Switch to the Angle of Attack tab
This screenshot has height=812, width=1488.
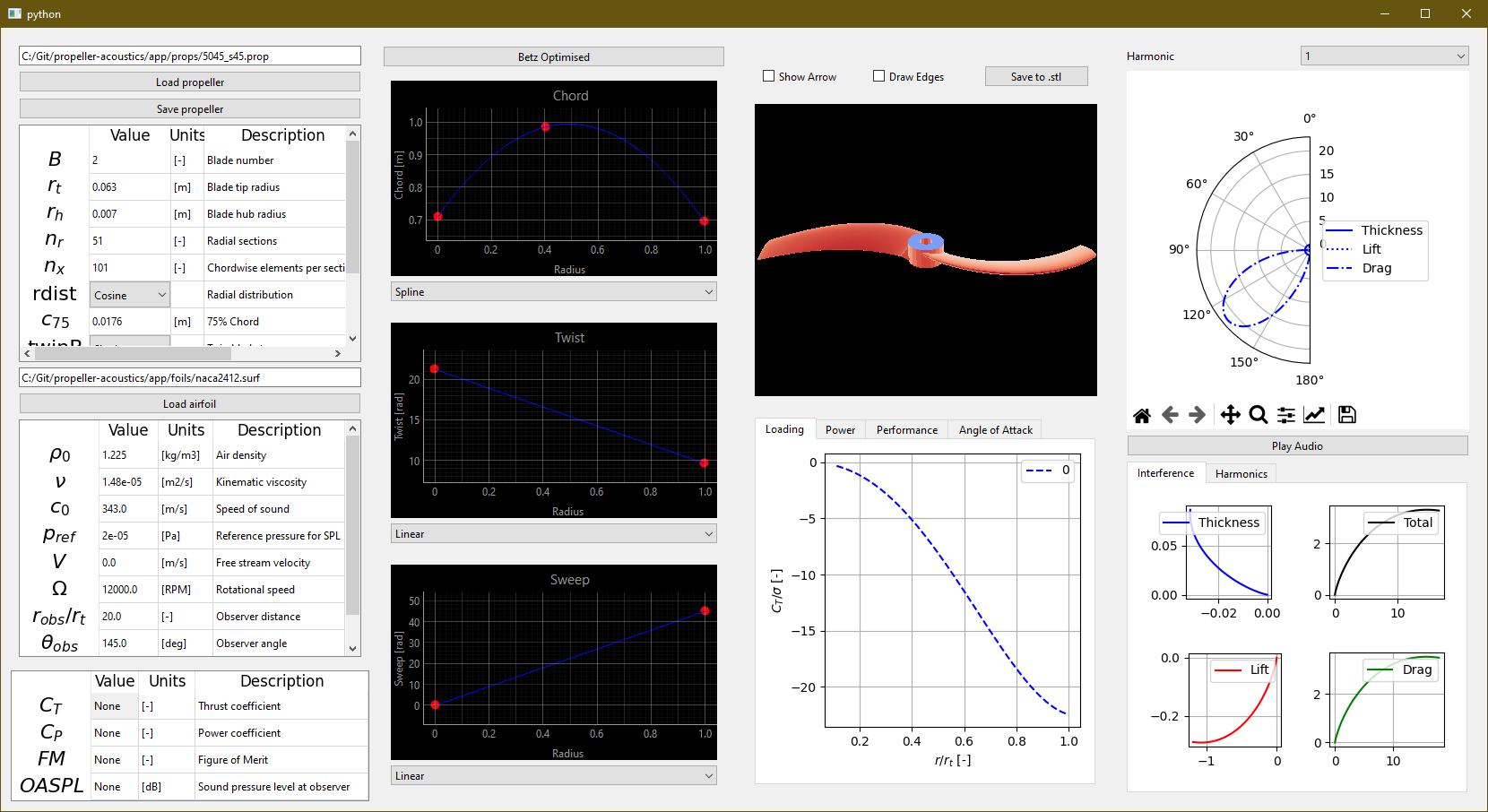(x=995, y=430)
